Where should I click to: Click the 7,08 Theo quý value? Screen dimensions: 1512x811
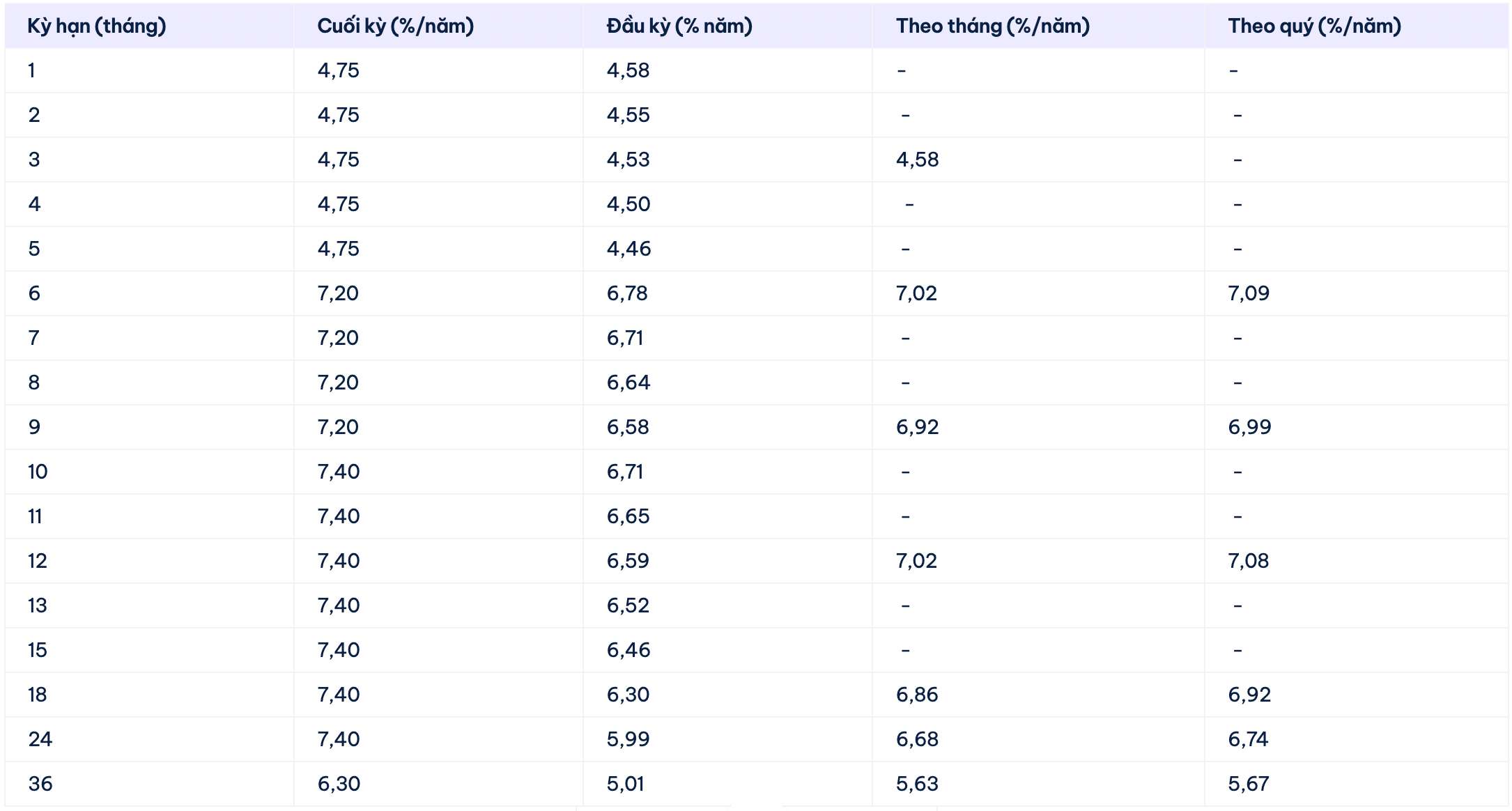tap(1248, 561)
